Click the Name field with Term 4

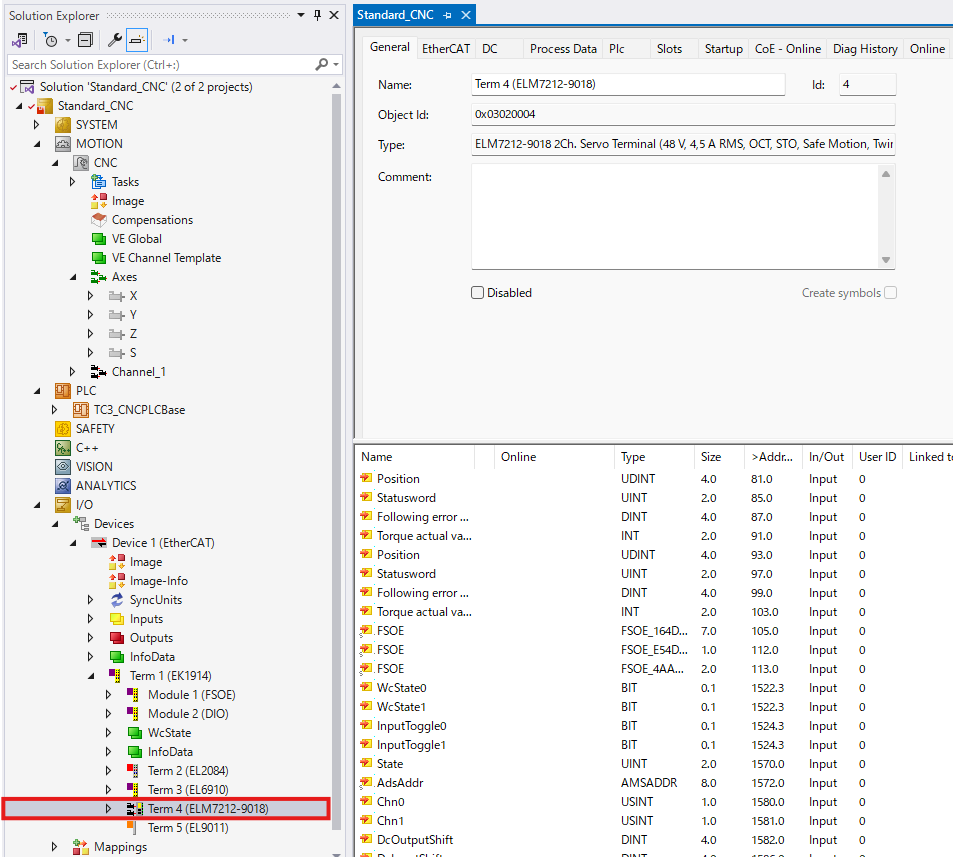[628, 84]
